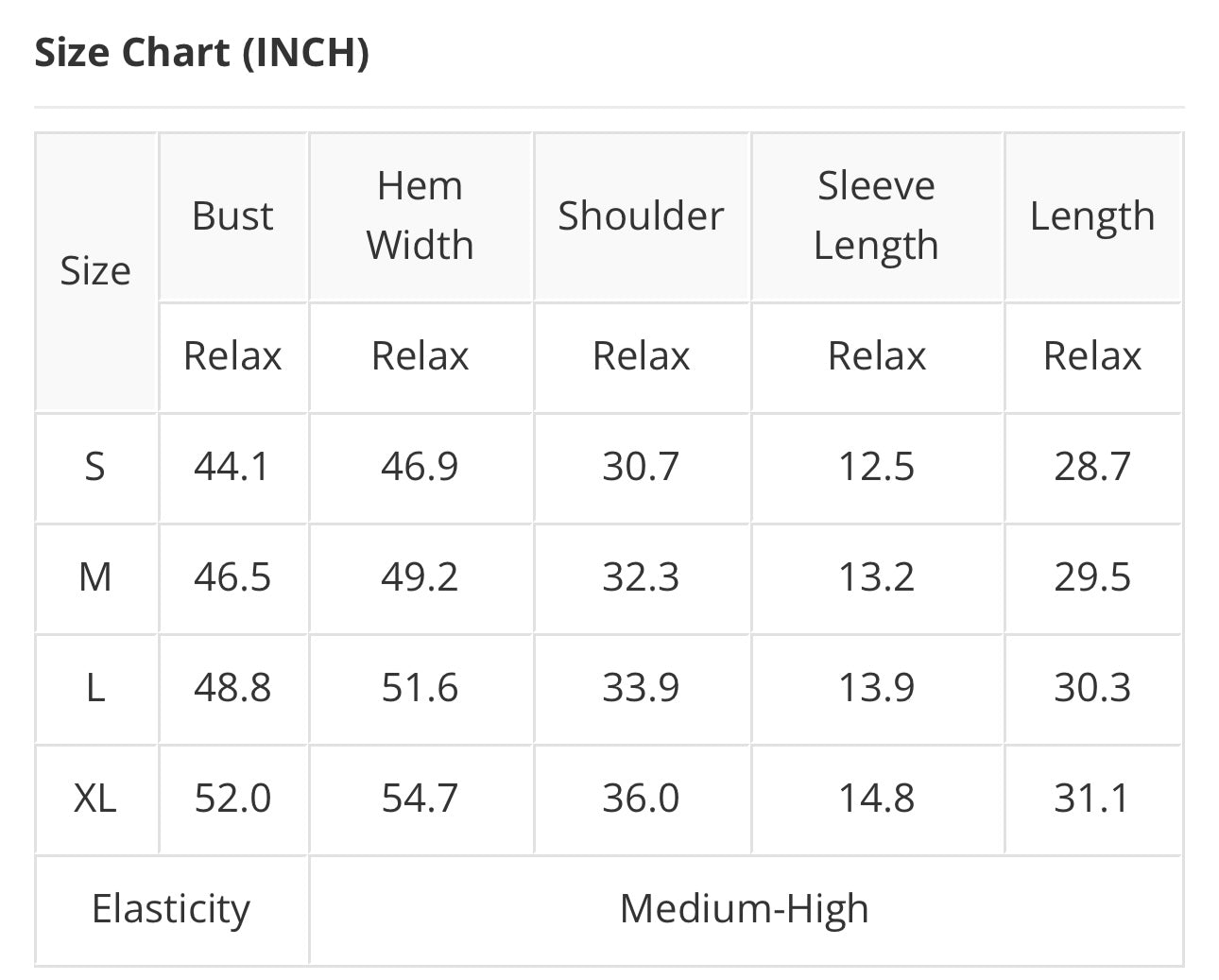This screenshot has width=1219, height=980.
Task: Click the Elasticity row label
Action: point(171,910)
